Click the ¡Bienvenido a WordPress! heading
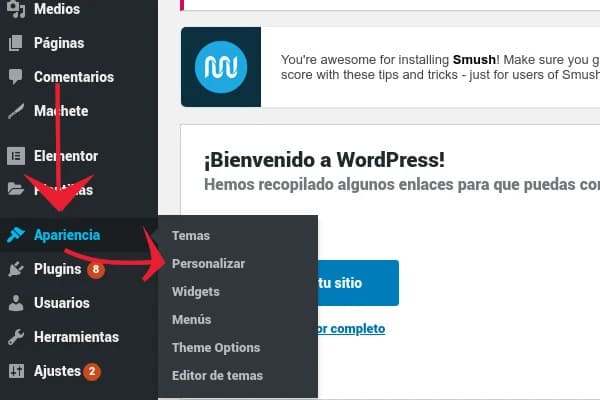 (x=324, y=160)
